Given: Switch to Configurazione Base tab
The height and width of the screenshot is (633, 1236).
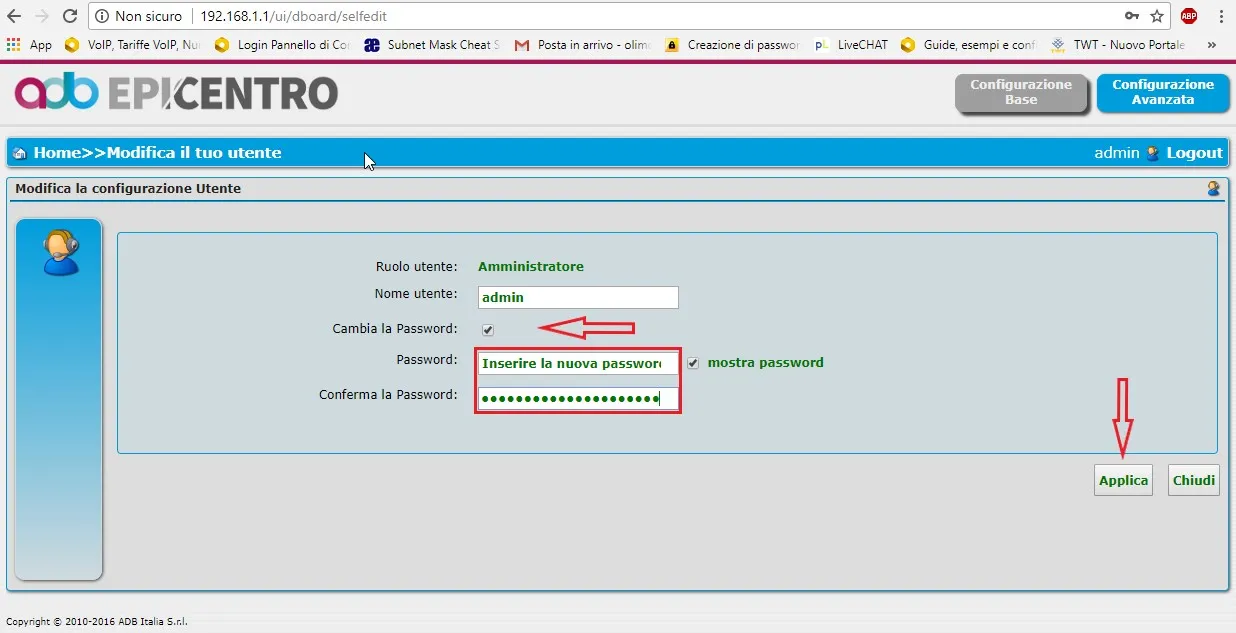Looking at the screenshot, I should [x=1020, y=93].
